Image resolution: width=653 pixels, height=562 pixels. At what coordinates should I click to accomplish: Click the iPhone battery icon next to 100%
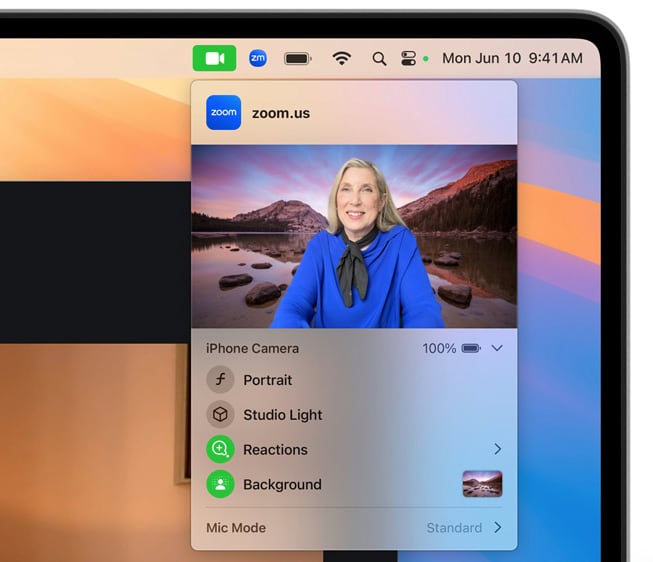[x=471, y=348]
